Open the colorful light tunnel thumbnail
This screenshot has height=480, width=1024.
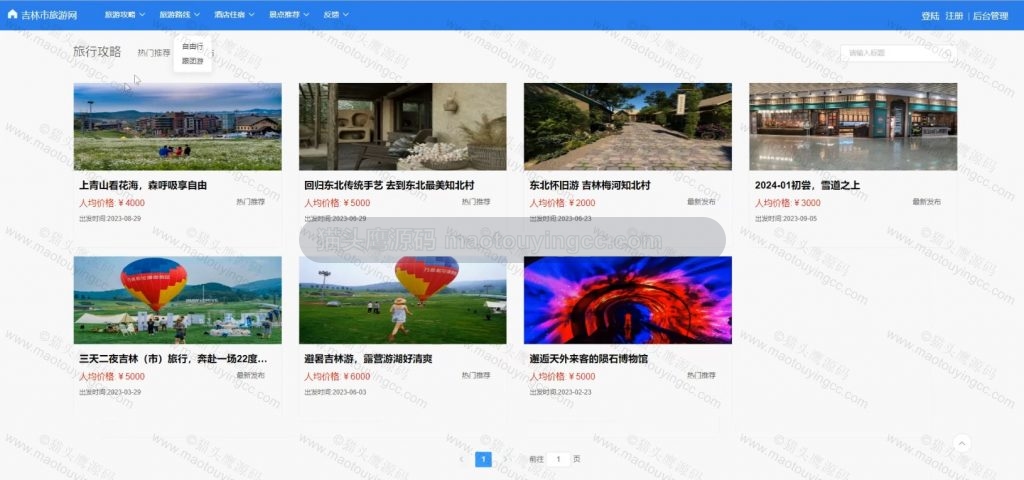coord(628,300)
